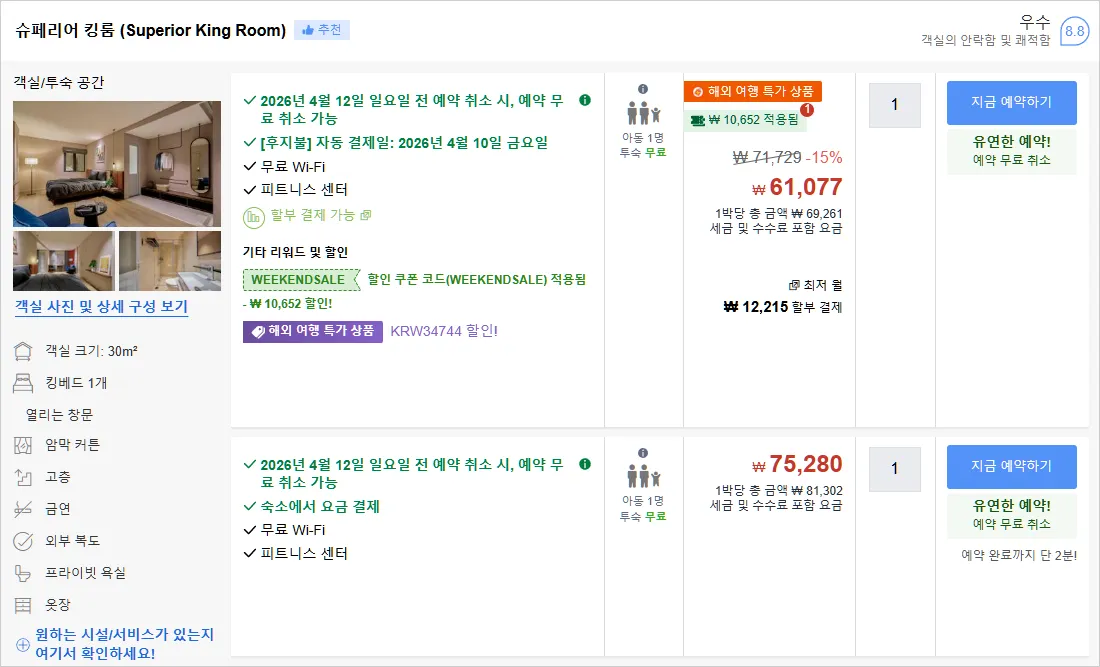The width and height of the screenshot is (1100, 667).
Task: Book the ₩75,280 room now
Action: click(1011, 466)
